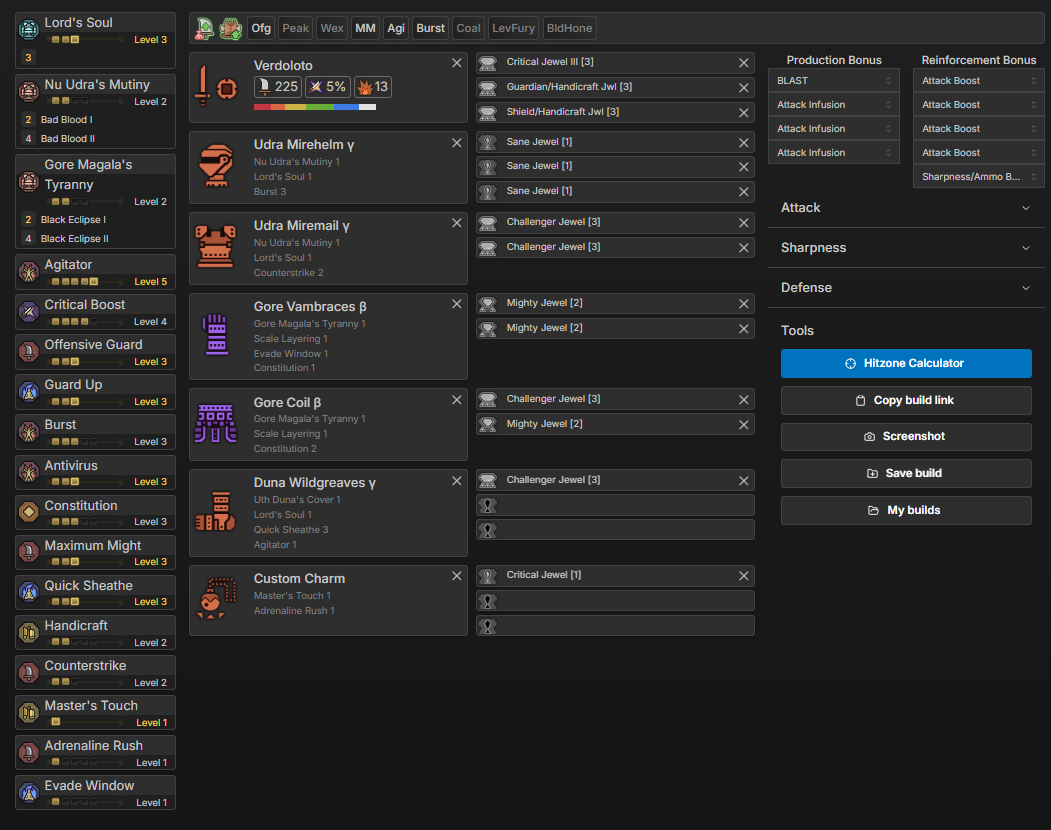Click the Lord's Soul skill icon
The height and width of the screenshot is (830, 1051).
click(x=28, y=29)
